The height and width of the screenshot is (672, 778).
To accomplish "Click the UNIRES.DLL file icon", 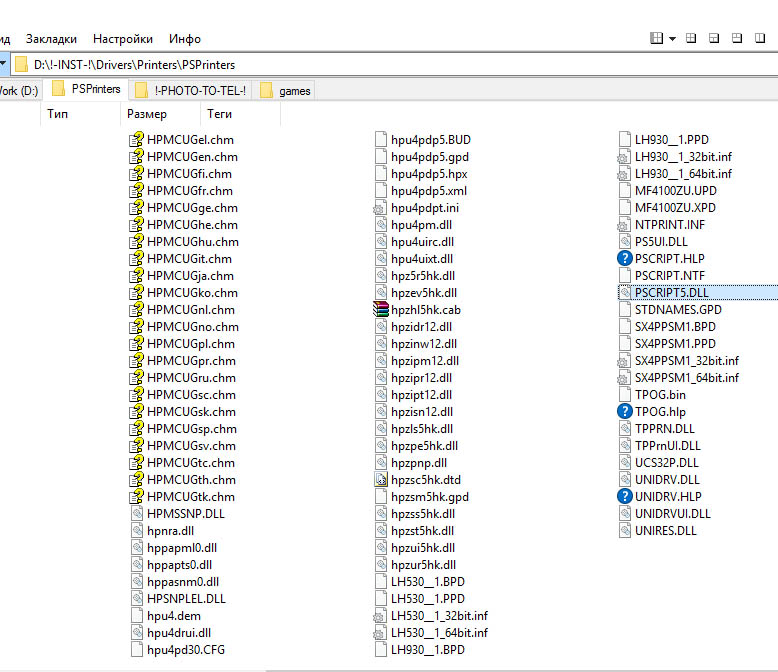I will click(625, 531).
